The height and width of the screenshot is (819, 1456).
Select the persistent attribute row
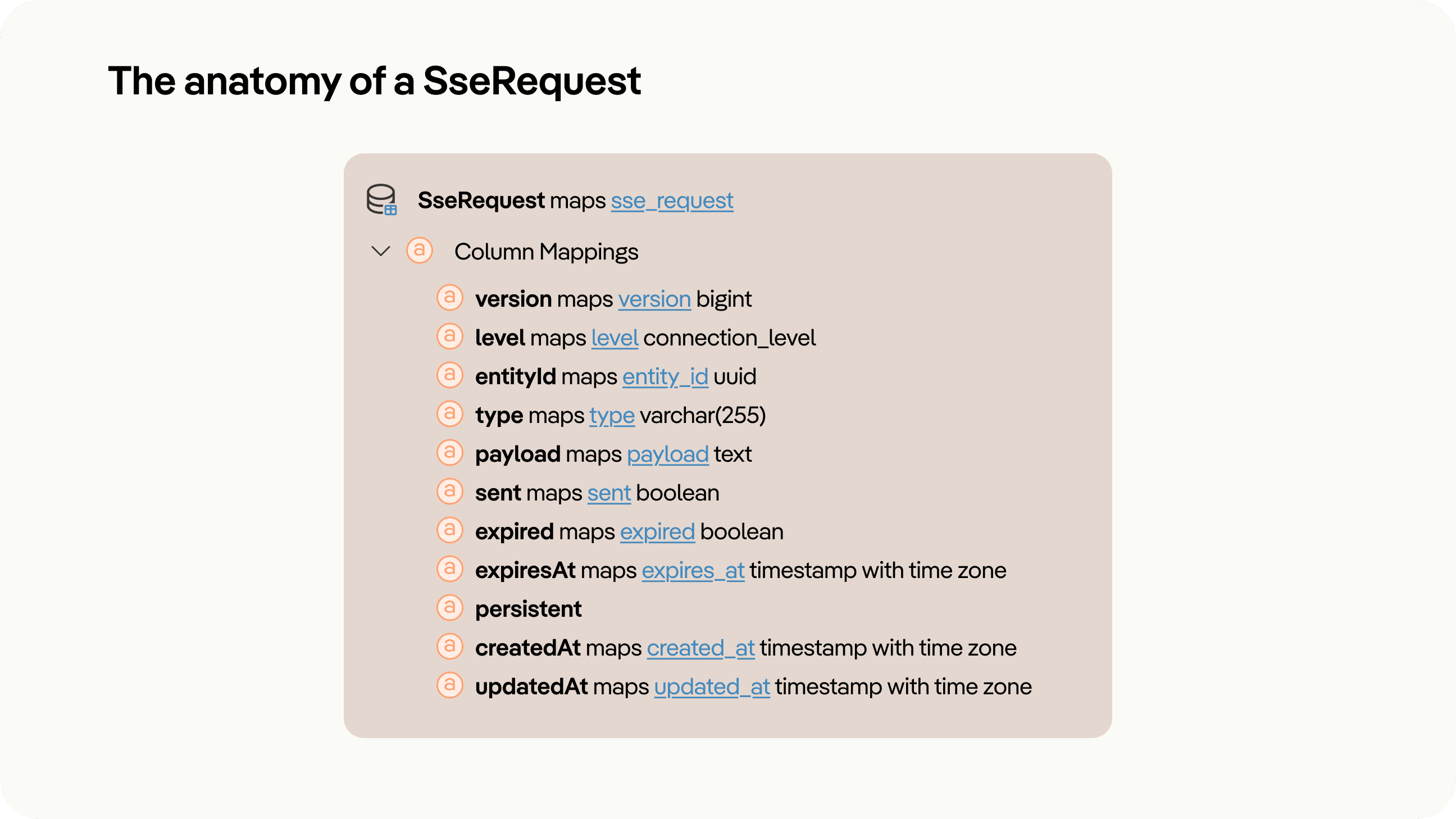click(528, 609)
